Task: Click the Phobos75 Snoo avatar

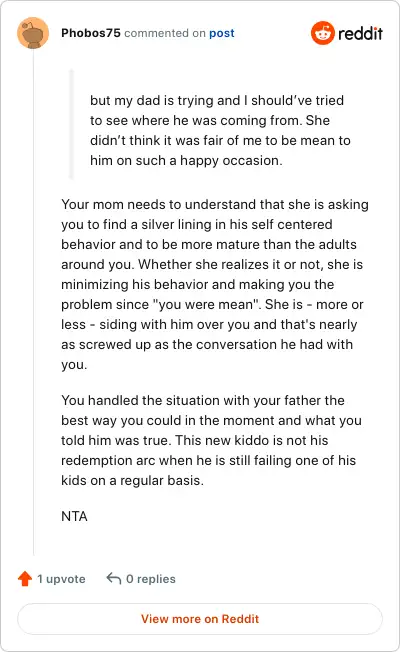Action: (33, 33)
